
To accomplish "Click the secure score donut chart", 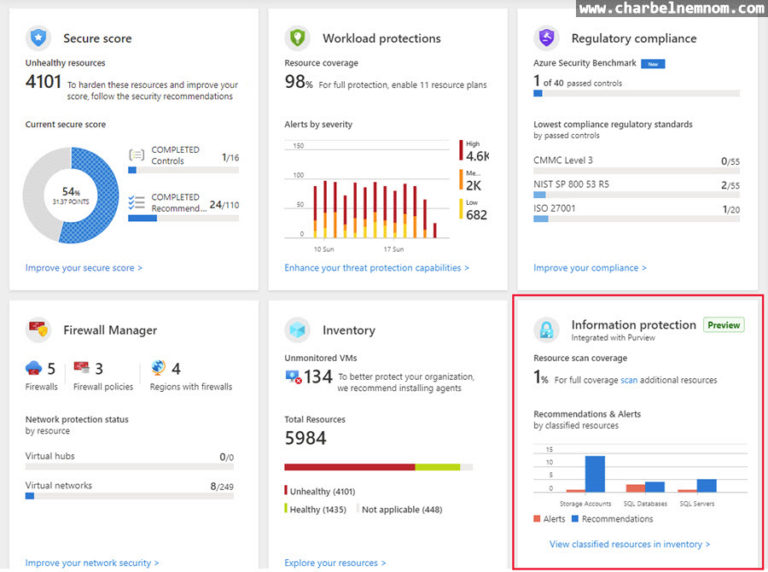I will pos(71,195).
